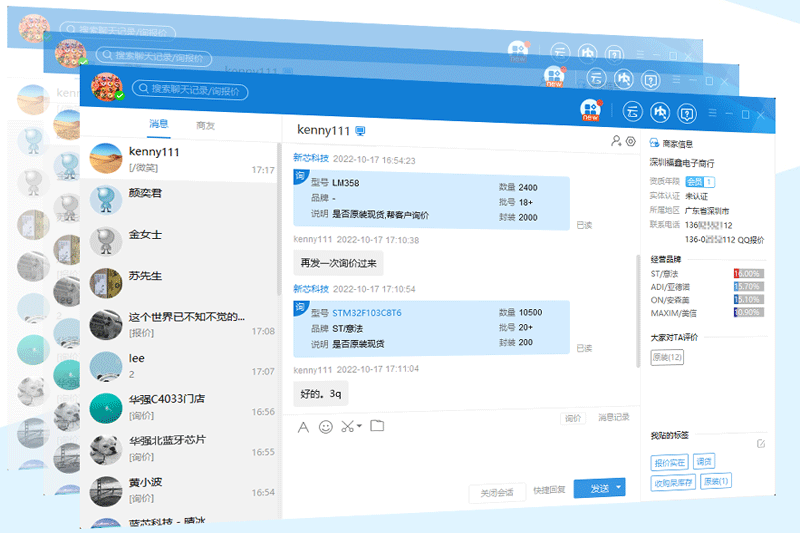
Task: Click the search chat records input field
Action: 200,89
